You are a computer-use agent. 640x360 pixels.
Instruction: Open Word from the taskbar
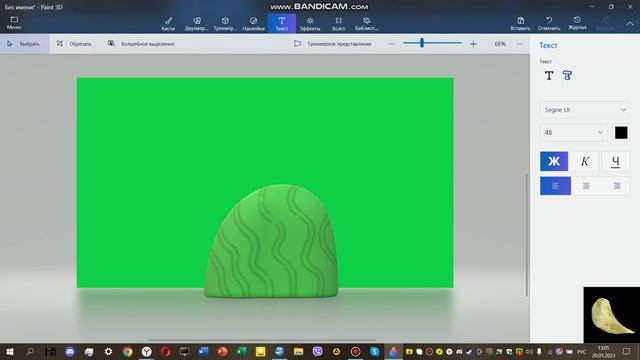[203, 351]
